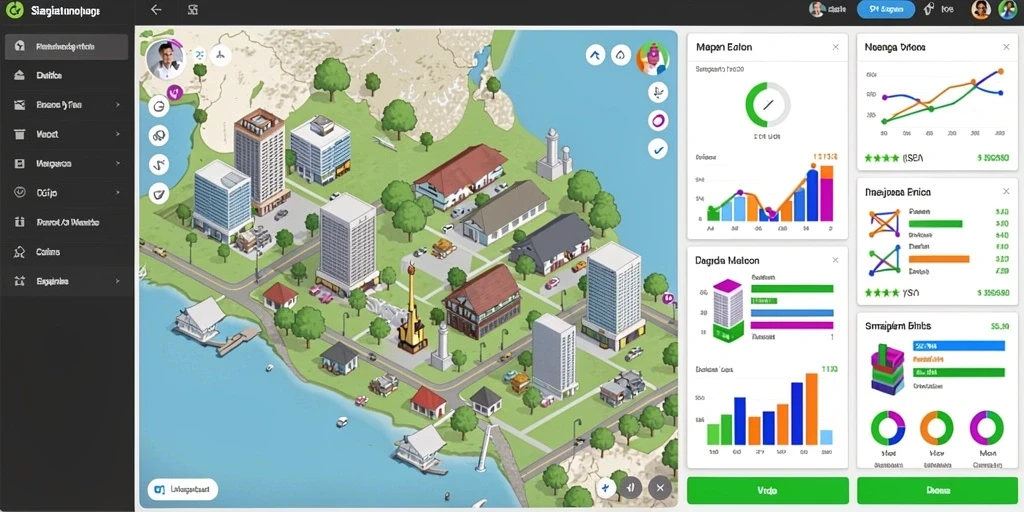1024x512 pixels.
Task: Open the second sidebar menu item
Action: coord(67,76)
